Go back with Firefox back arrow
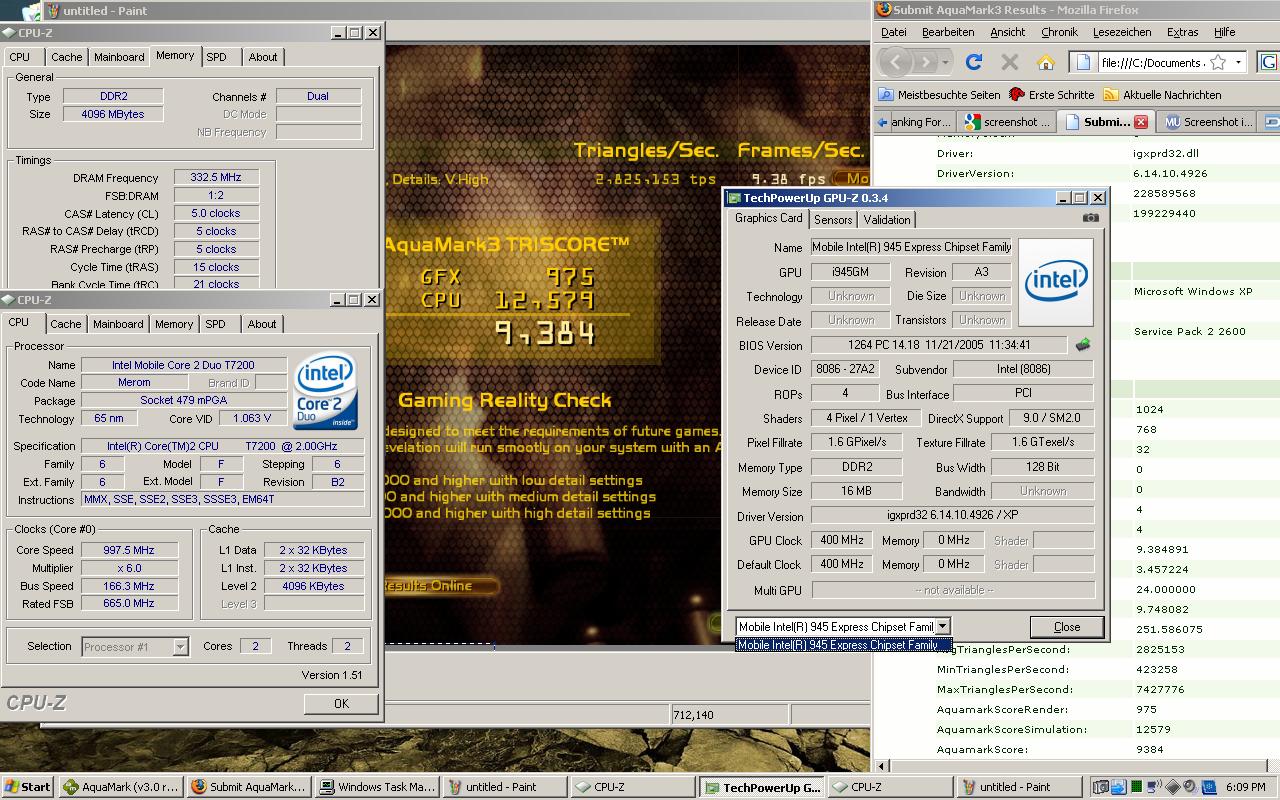1280x800 pixels. click(896, 62)
